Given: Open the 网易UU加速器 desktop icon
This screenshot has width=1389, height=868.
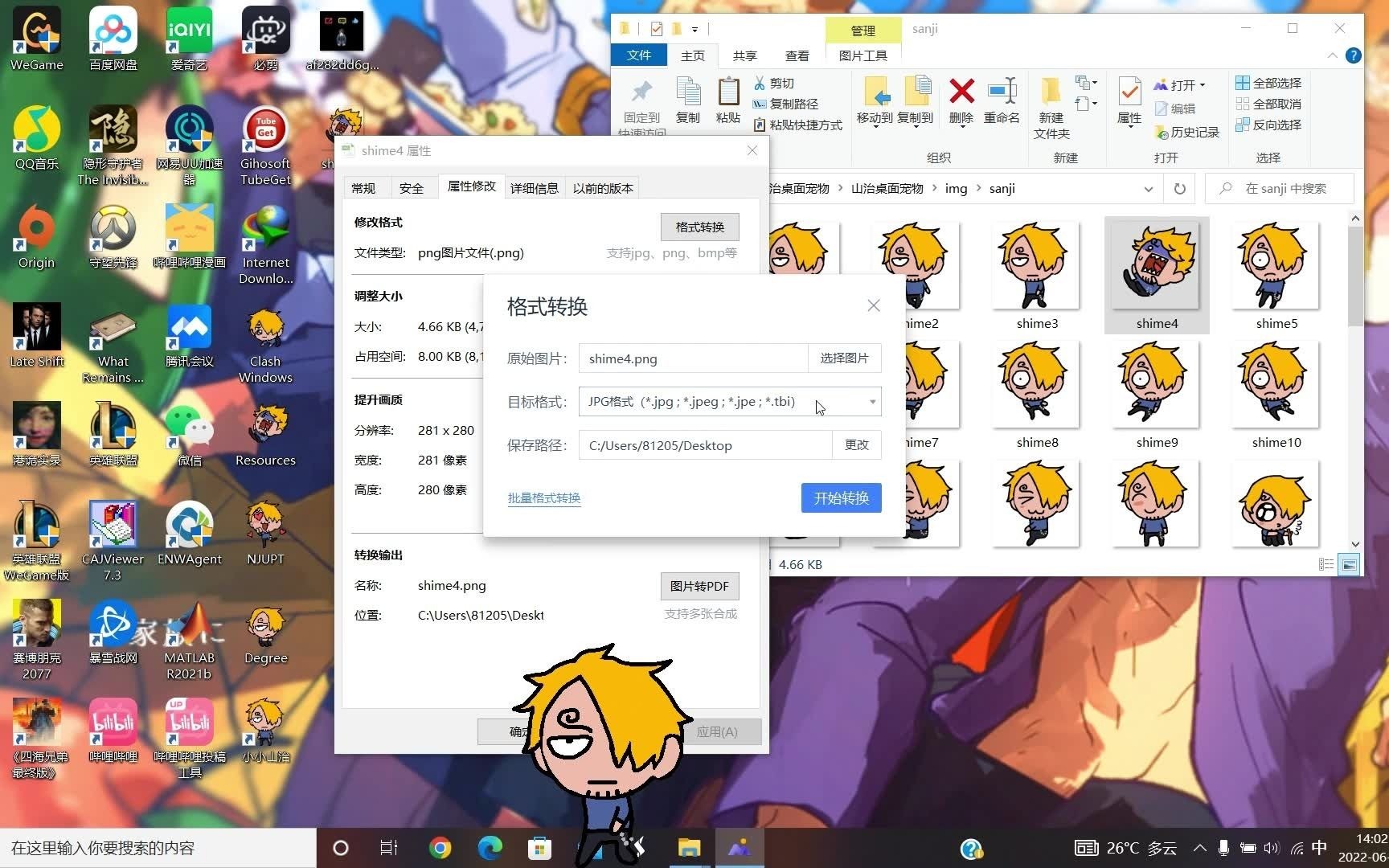Looking at the screenshot, I should pos(189,145).
